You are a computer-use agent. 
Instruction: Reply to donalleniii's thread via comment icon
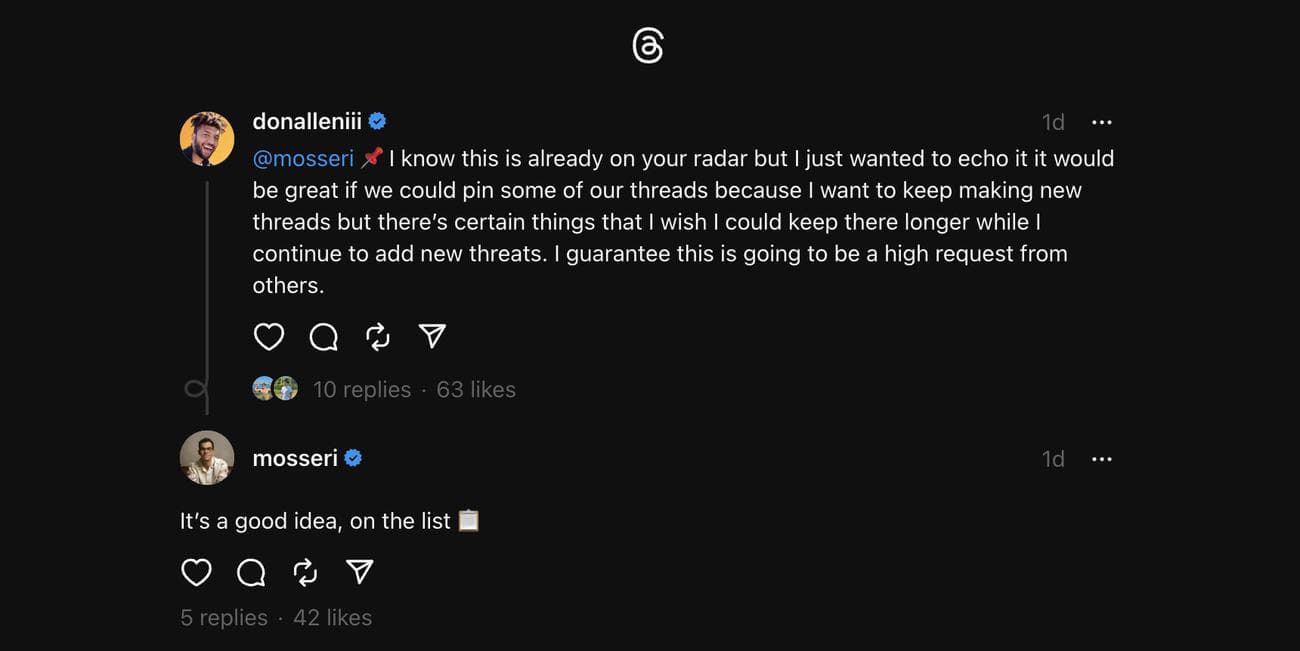323,337
